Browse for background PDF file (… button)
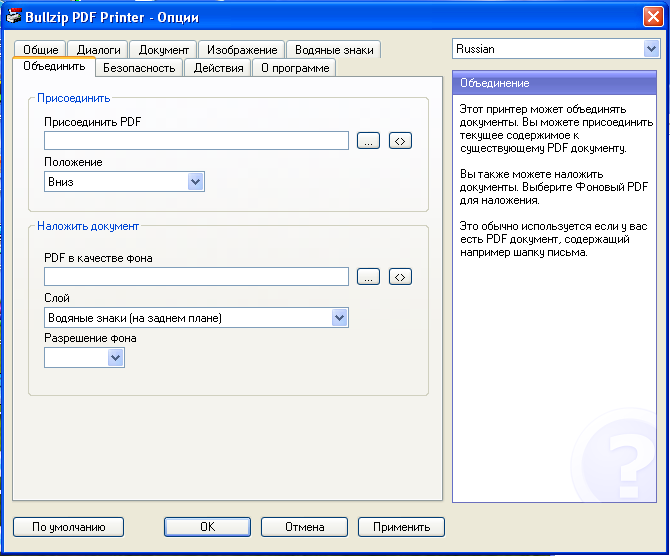Image resolution: width=670 pixels, height=556 pixels. click(368, 277)
